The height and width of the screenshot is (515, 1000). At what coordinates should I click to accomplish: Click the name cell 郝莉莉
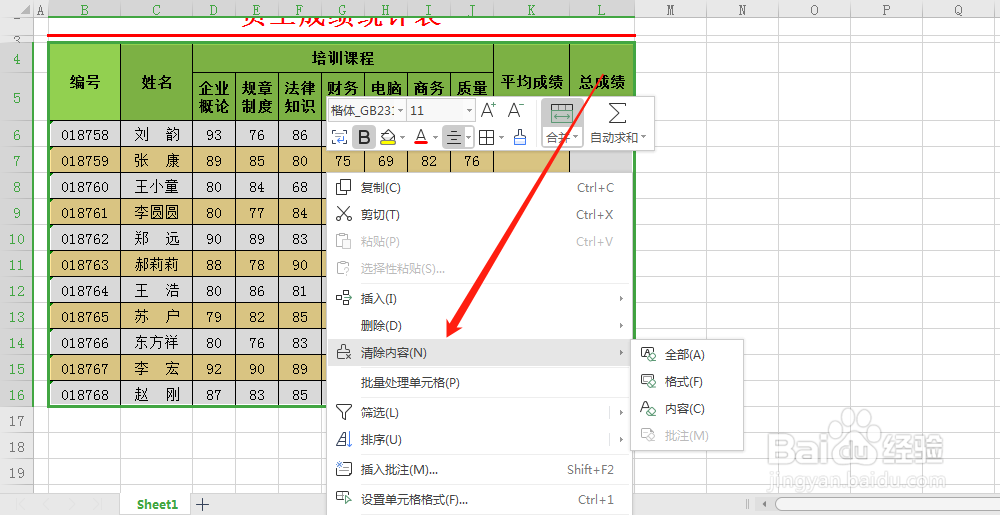[157, 265]
